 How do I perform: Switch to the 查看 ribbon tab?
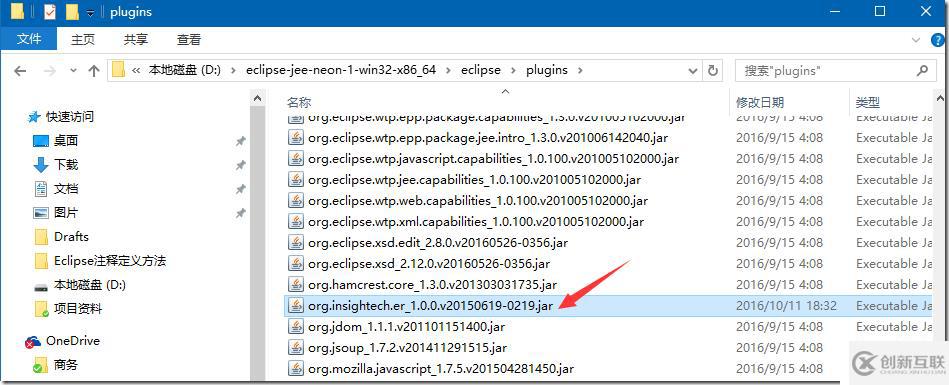(188, 39)
